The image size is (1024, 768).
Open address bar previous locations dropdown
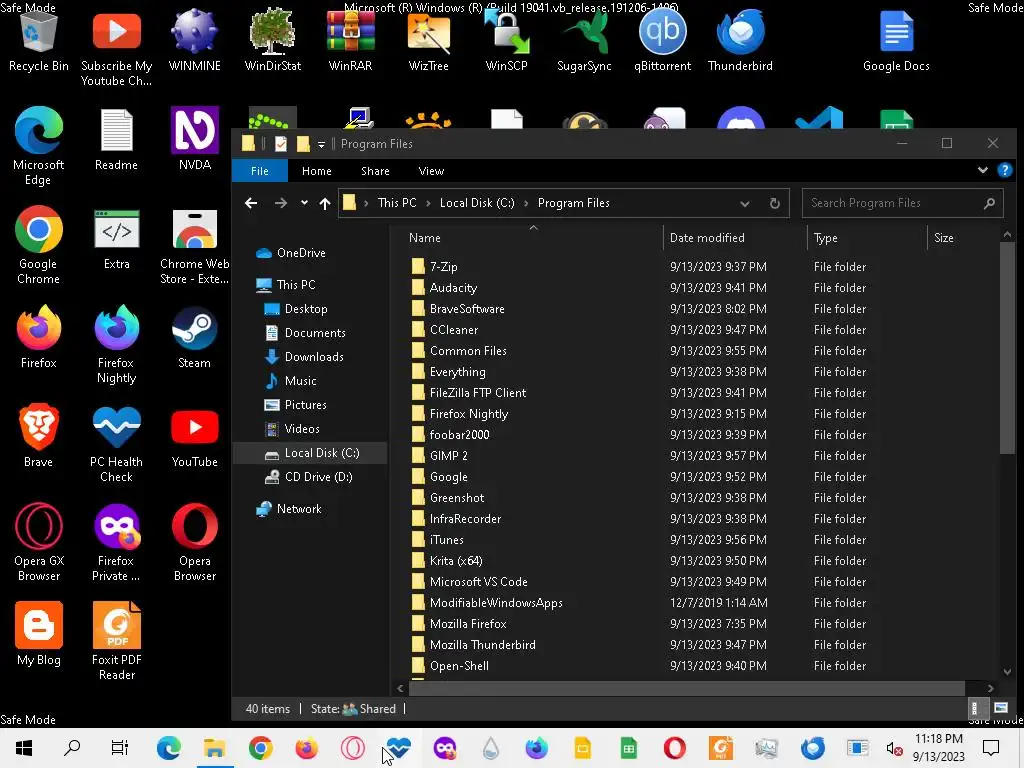pyautogui.click(x=744, y=203)
